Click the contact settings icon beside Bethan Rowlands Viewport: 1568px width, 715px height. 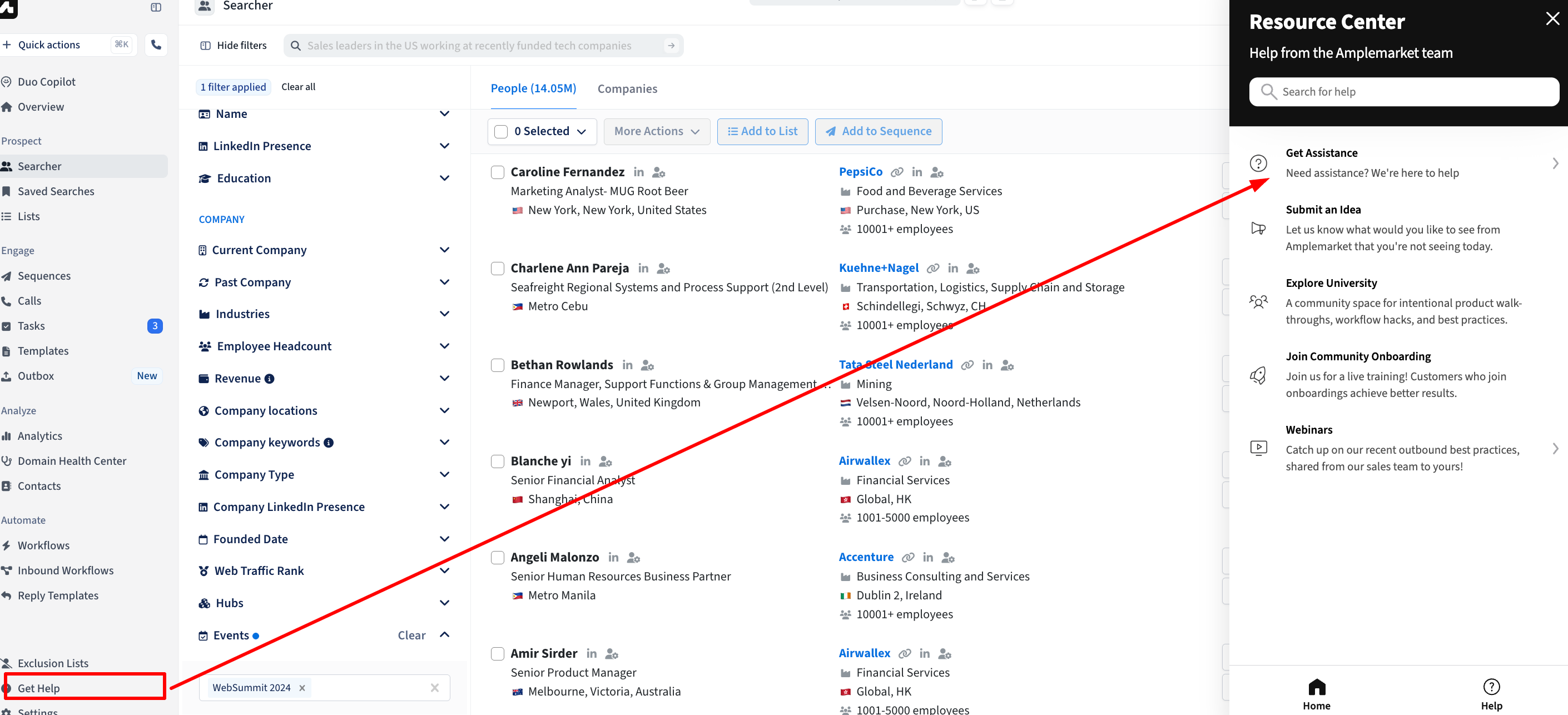[x=647, y=365]
